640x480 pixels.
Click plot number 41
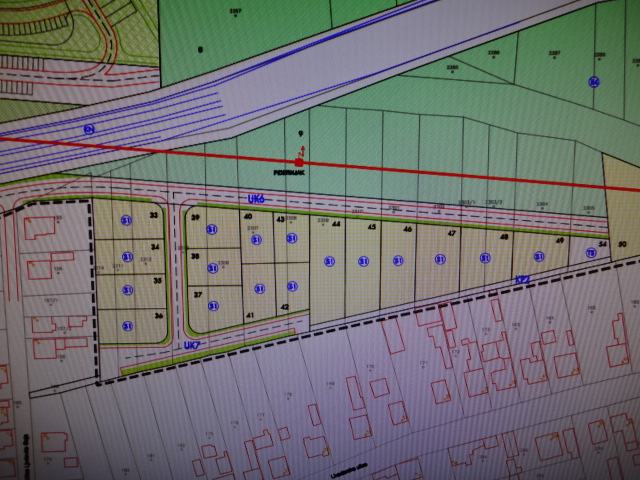click(x=250, y=315)
